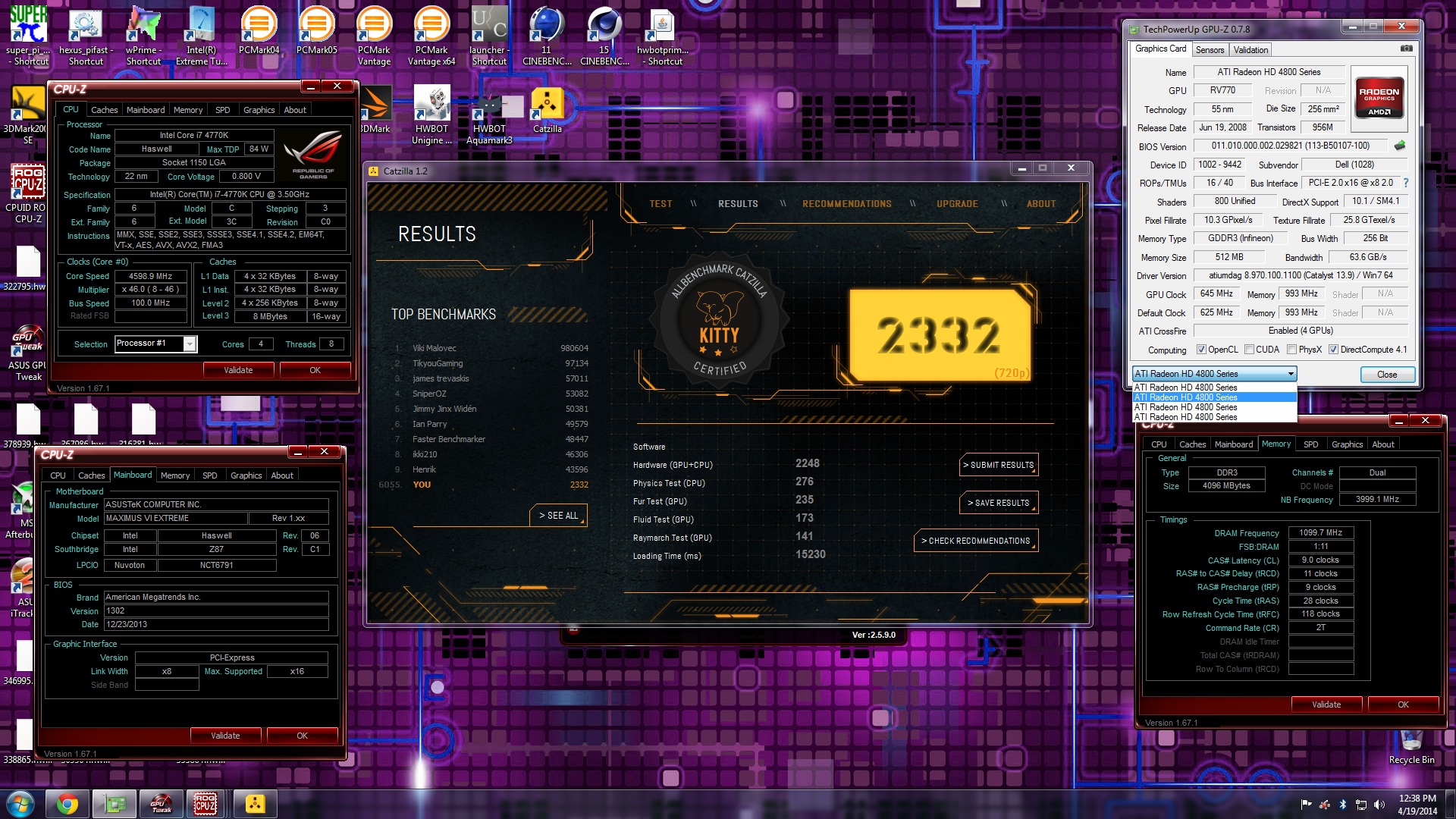Viewport: 1456px width, 819px height.
Task: Launch the PCMark04 desktop icon
Action: coord(259,30)
